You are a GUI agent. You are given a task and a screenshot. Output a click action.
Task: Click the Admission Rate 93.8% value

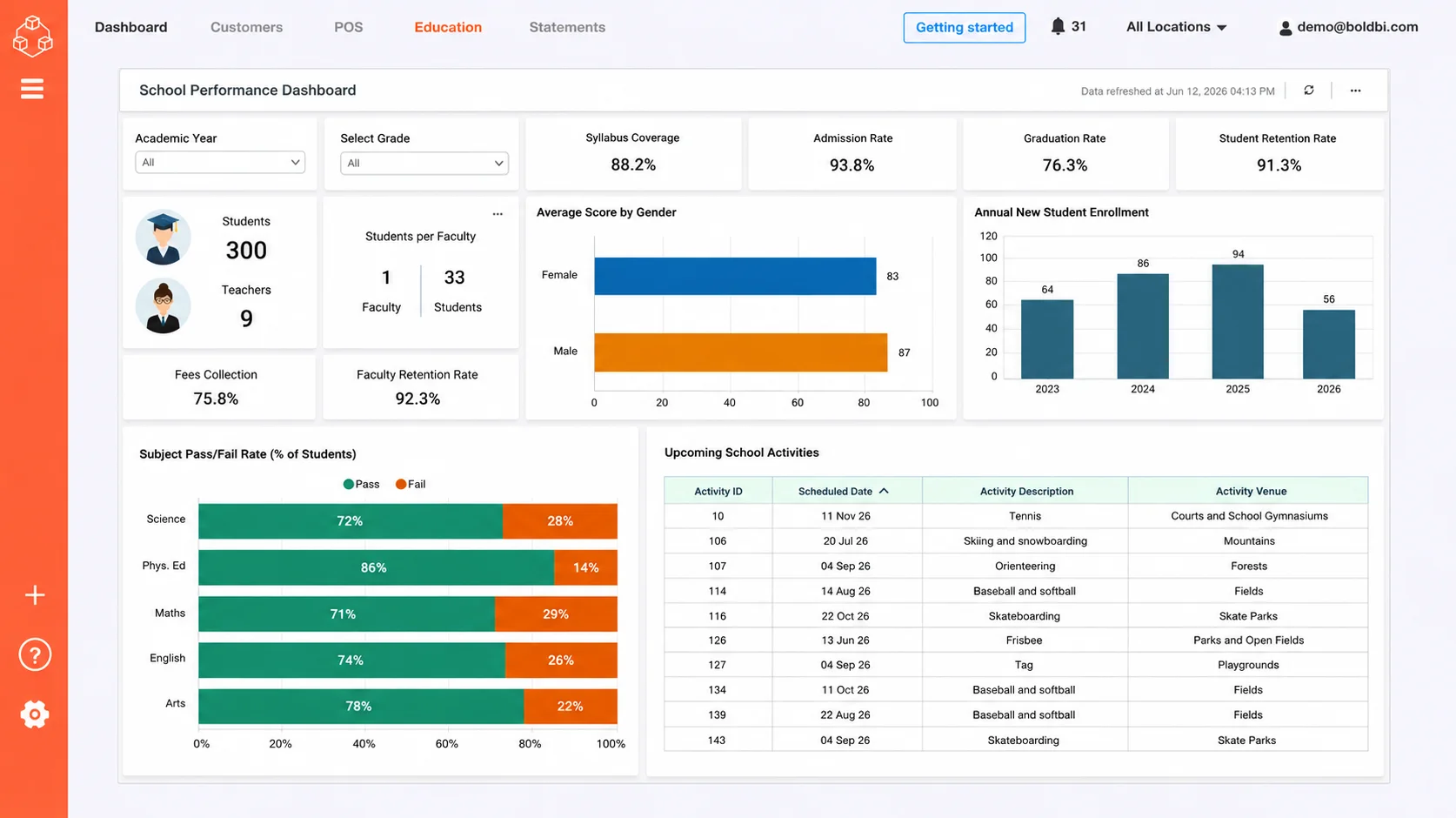[x=852, y=165]
